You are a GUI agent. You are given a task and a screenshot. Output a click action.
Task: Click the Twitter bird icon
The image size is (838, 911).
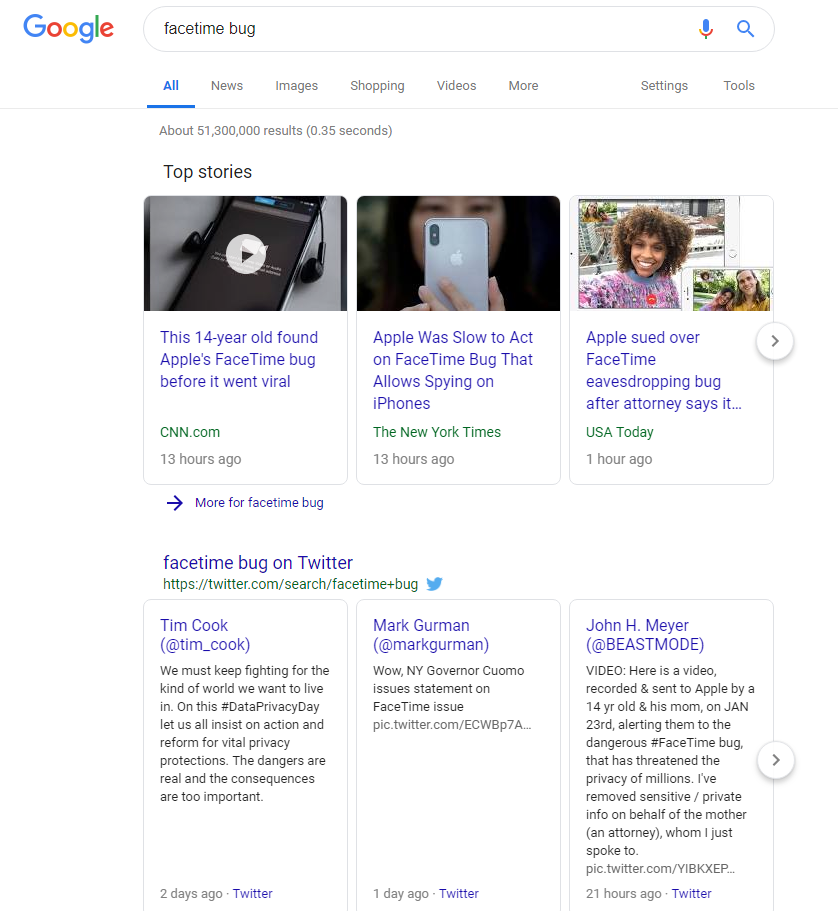pos(434,584)
